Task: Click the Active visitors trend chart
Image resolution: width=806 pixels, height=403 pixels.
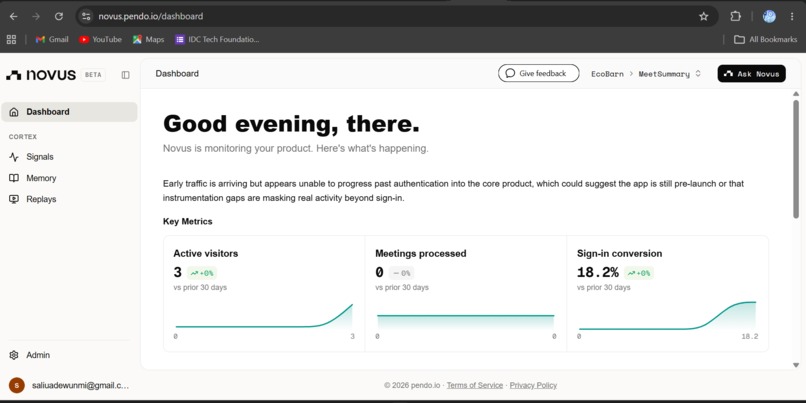Action: pos(264,316)
